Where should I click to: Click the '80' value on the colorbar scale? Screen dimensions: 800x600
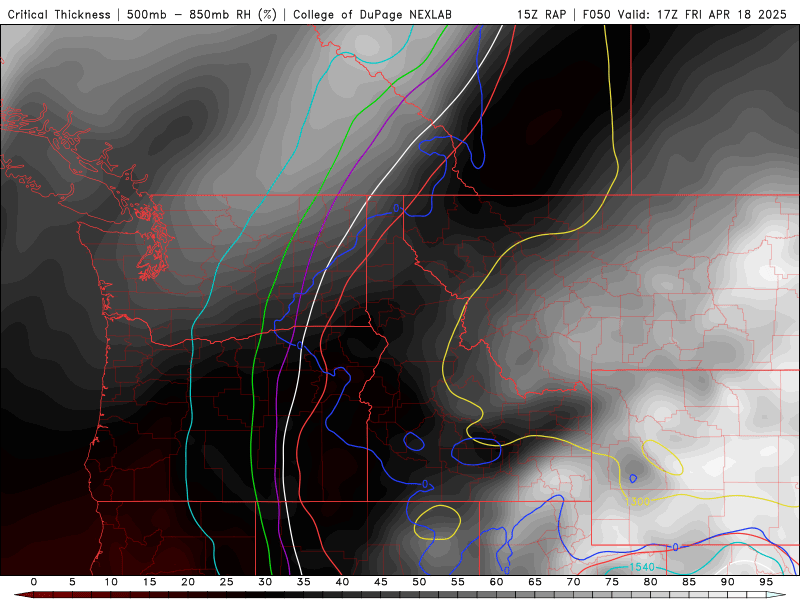click(651, 582)
